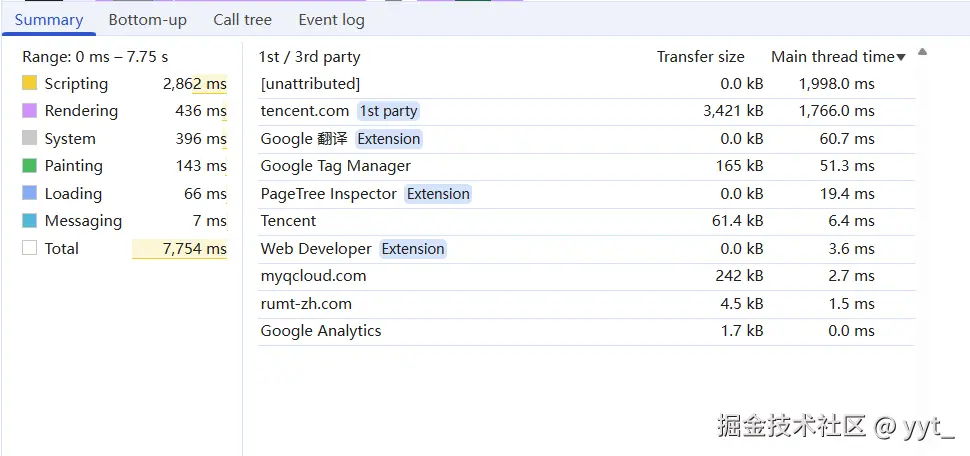Click the PageTree Inspector Extension badge
The width and height of the screenshot is (970, 456).
coord(438,194)
